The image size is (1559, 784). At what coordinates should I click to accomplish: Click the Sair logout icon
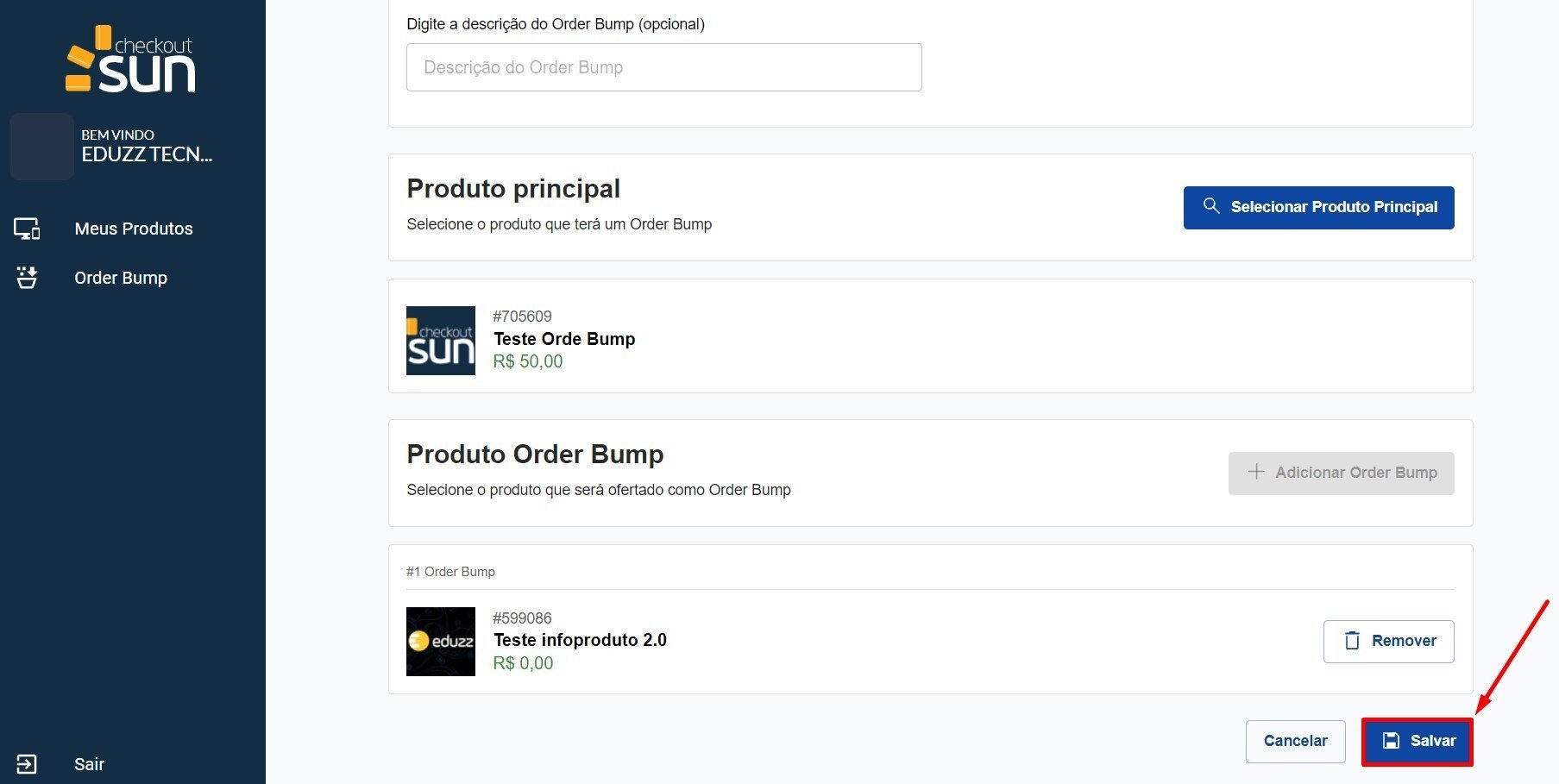(x=27, y=764)
